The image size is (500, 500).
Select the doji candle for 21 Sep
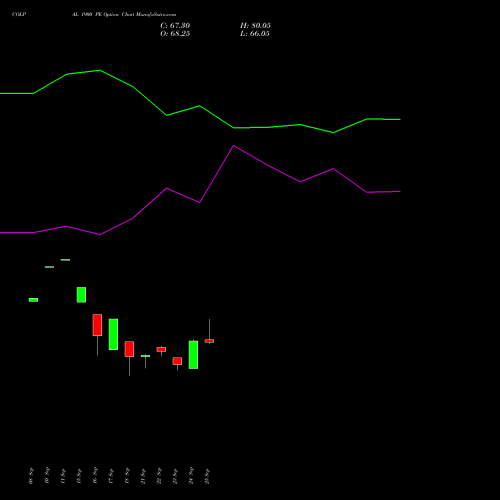click(145, 356)
